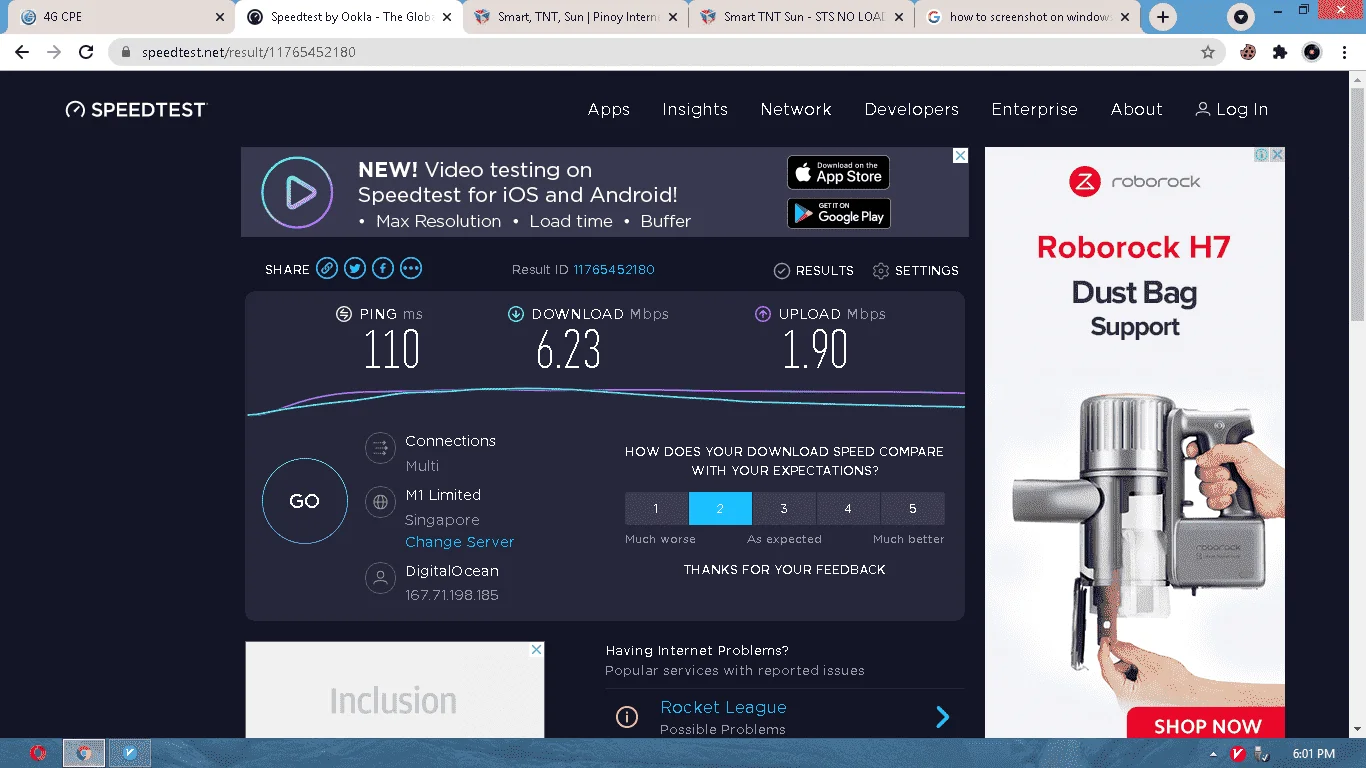1366x768 pixels.
Task: Go back to previous page
Action: coord(22,52)
